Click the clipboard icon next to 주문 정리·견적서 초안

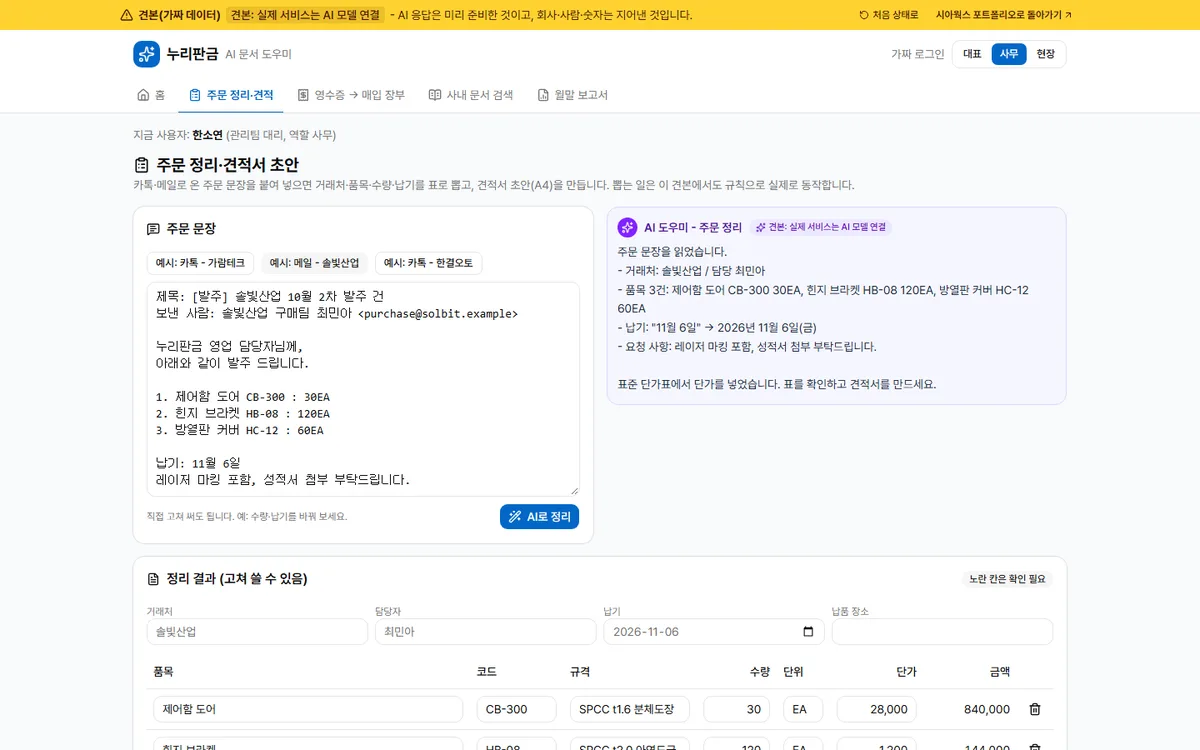click(x=141, y=165)
